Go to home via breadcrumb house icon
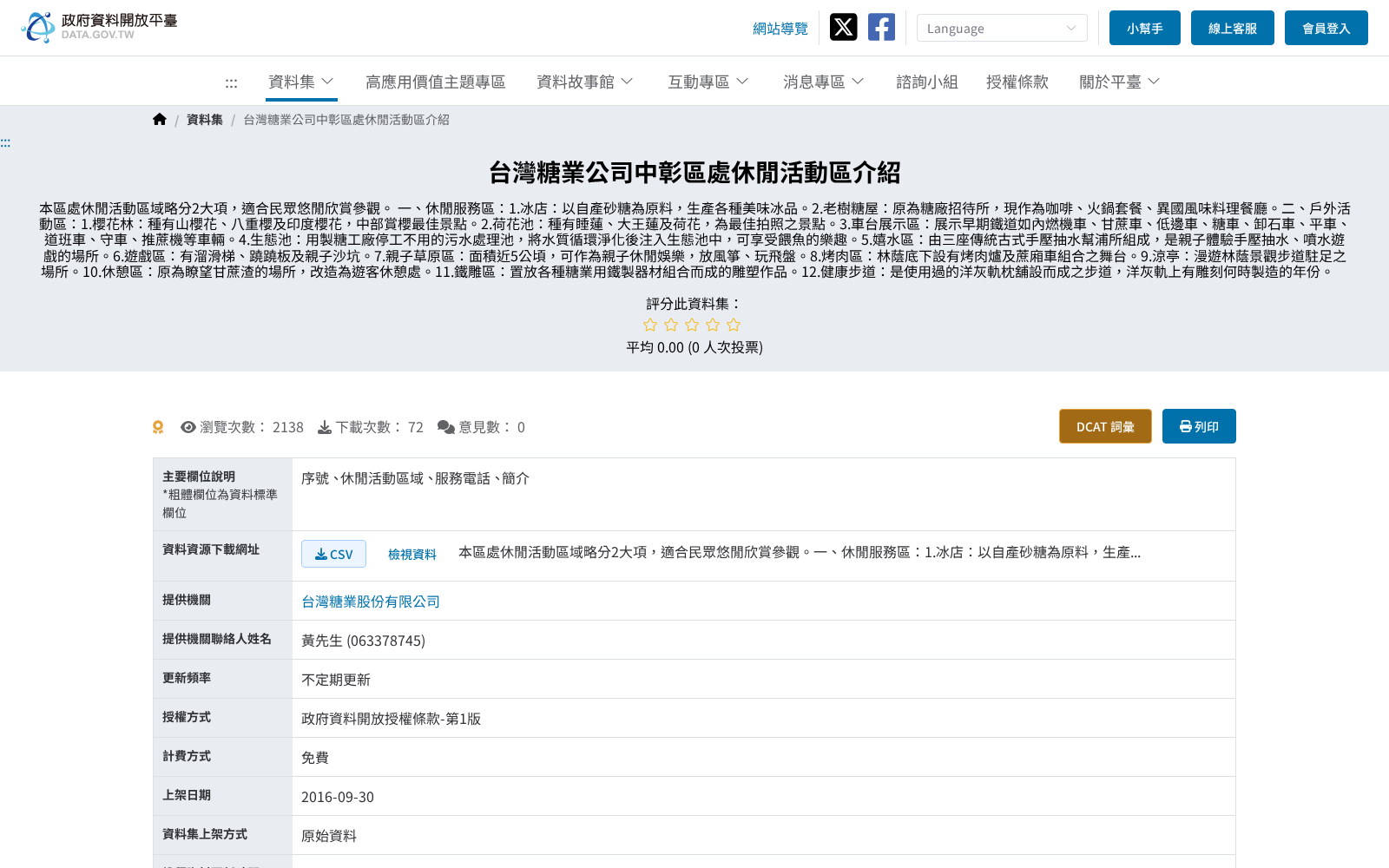Screen dimensions: 1389x868 (160, 119)
